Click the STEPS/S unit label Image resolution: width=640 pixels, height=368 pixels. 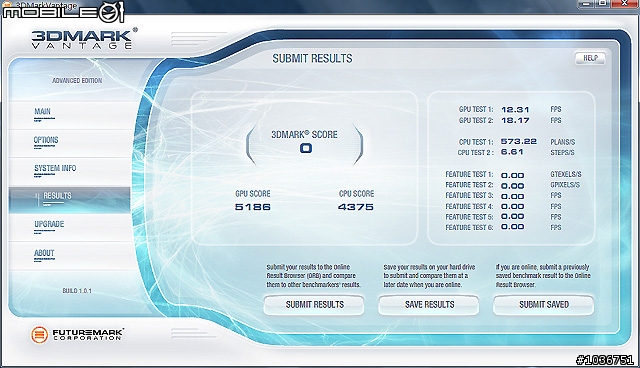(562, 153)
